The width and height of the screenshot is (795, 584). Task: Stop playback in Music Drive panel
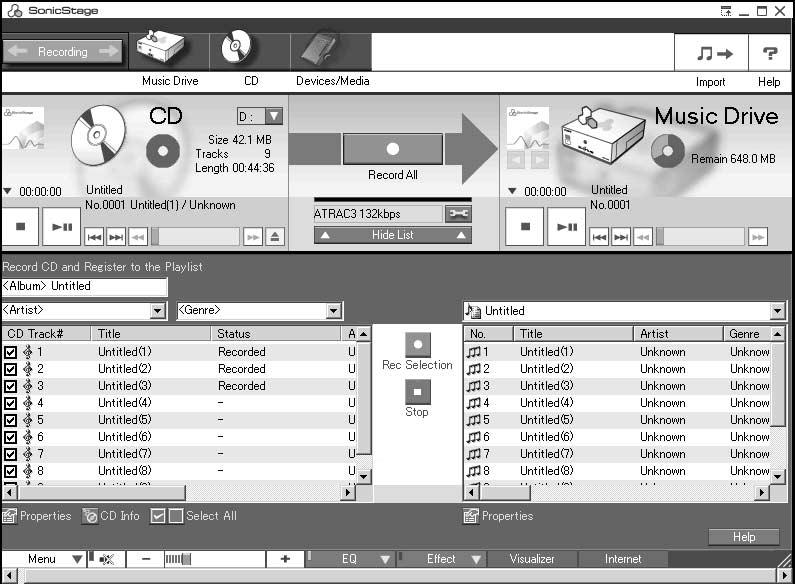point(525,227)
